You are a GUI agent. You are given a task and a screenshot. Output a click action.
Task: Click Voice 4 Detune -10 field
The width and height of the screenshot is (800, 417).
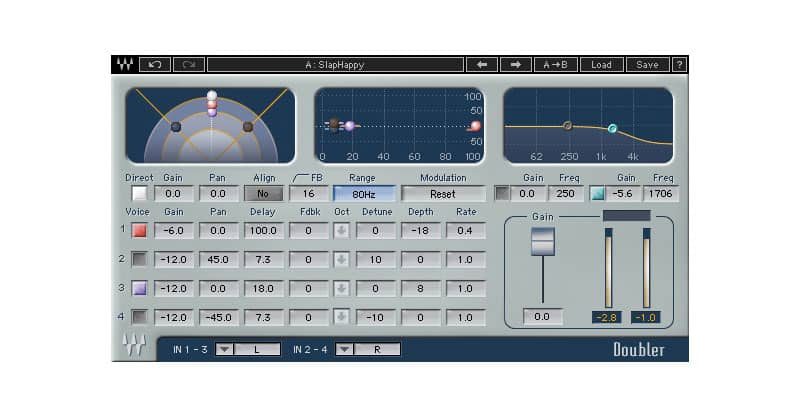point(376,317)
